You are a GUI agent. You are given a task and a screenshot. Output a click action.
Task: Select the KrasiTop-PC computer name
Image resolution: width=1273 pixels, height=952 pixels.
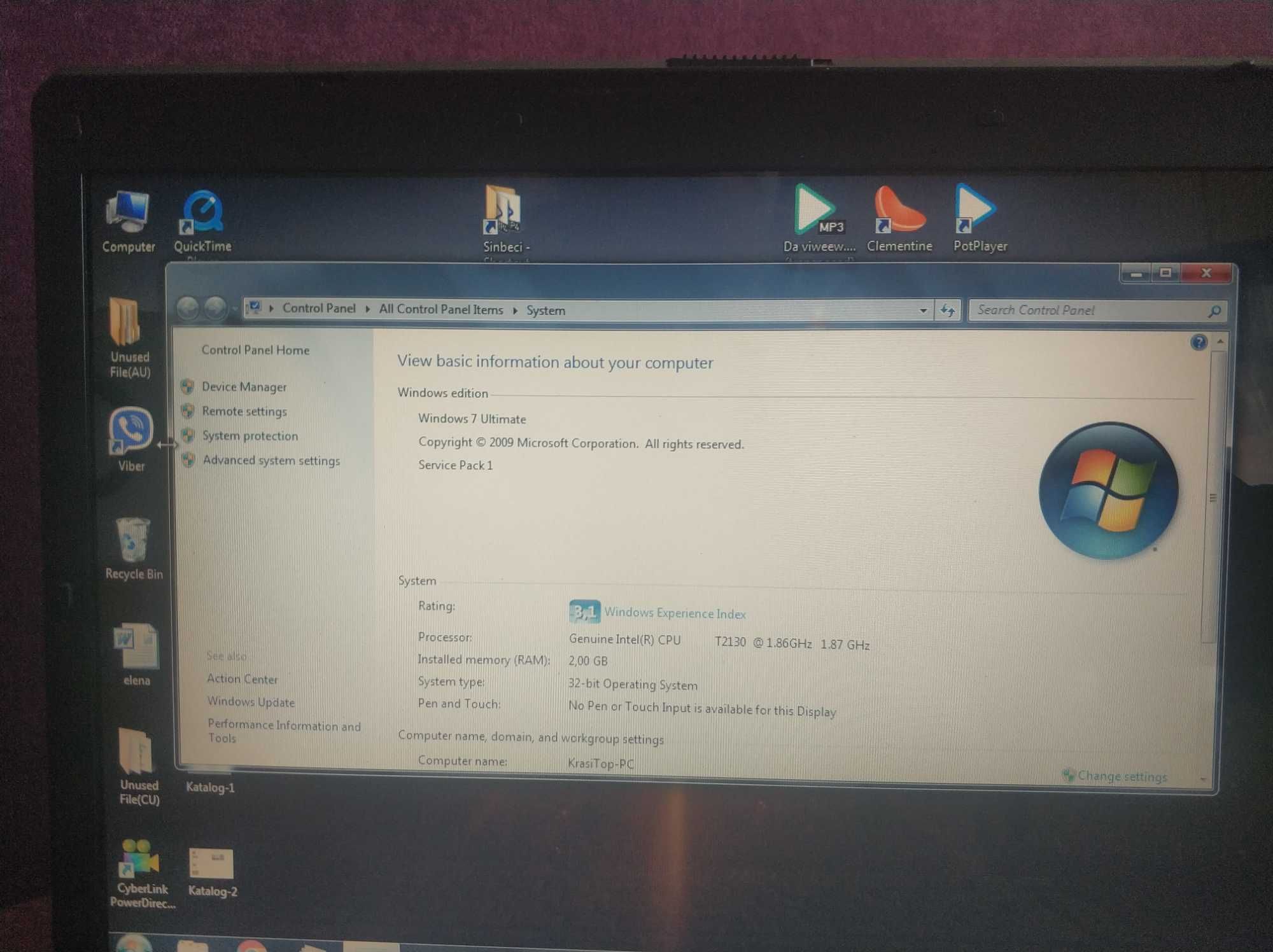pos(600,764)
